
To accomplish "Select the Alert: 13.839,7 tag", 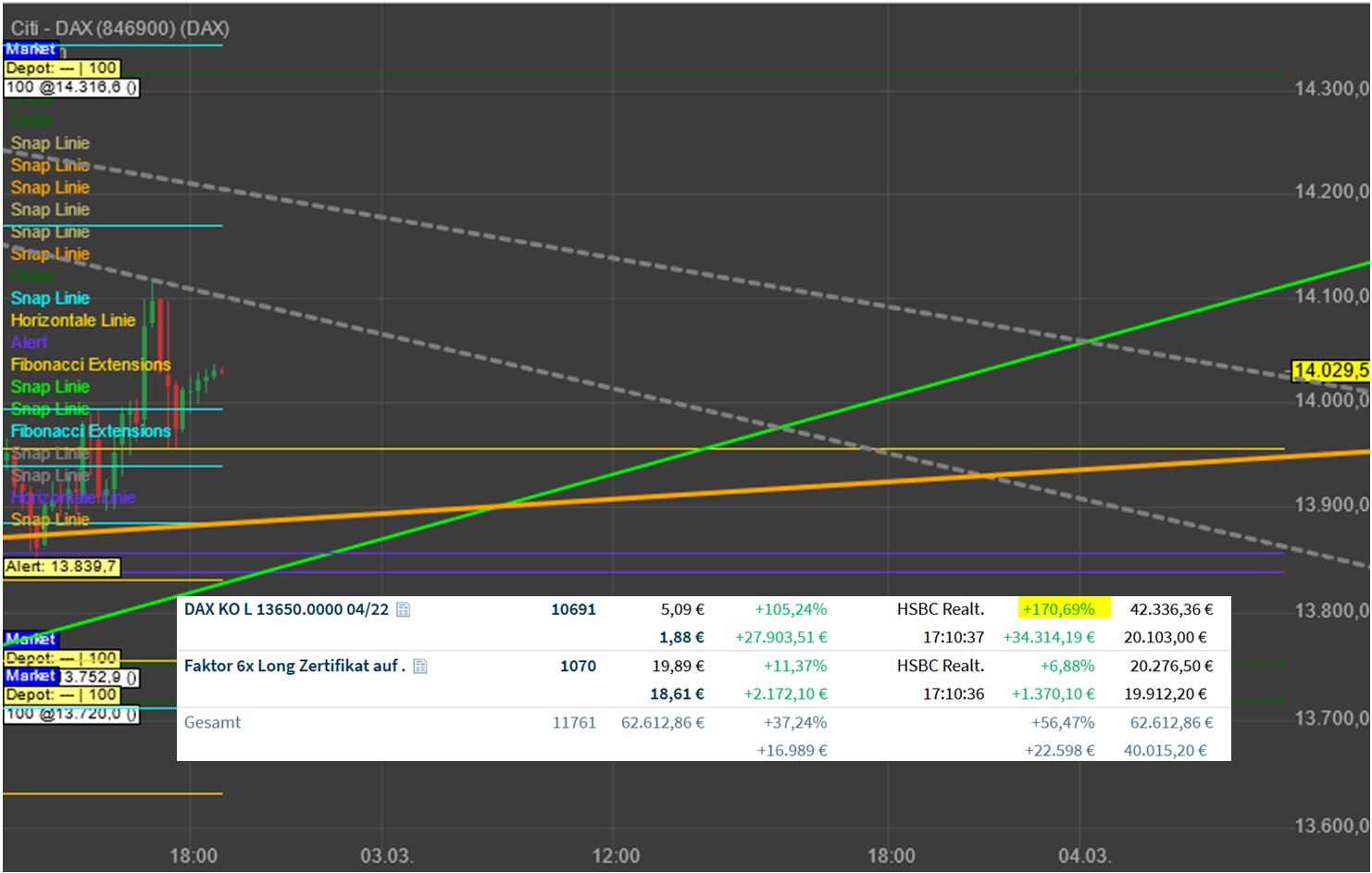I will (x=62, y=567).
